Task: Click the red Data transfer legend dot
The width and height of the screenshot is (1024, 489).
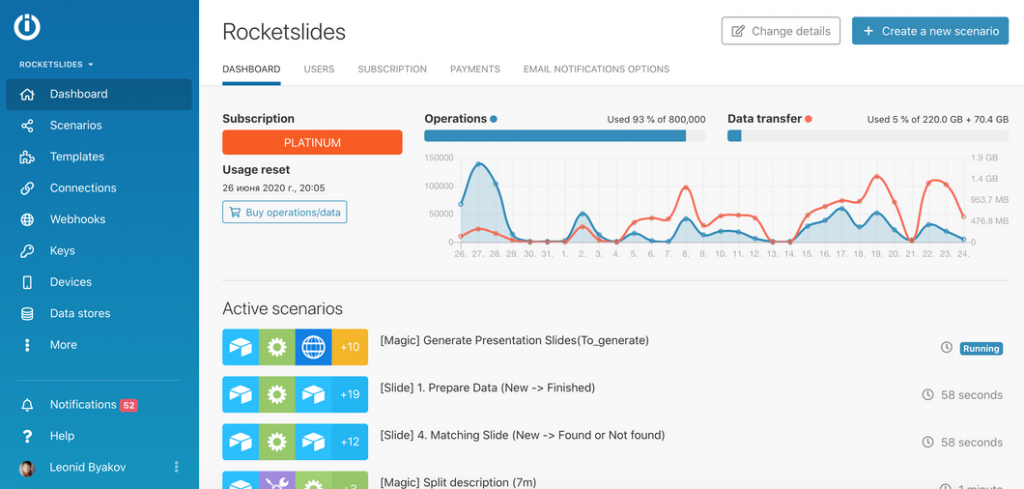Action: (808, 119)
